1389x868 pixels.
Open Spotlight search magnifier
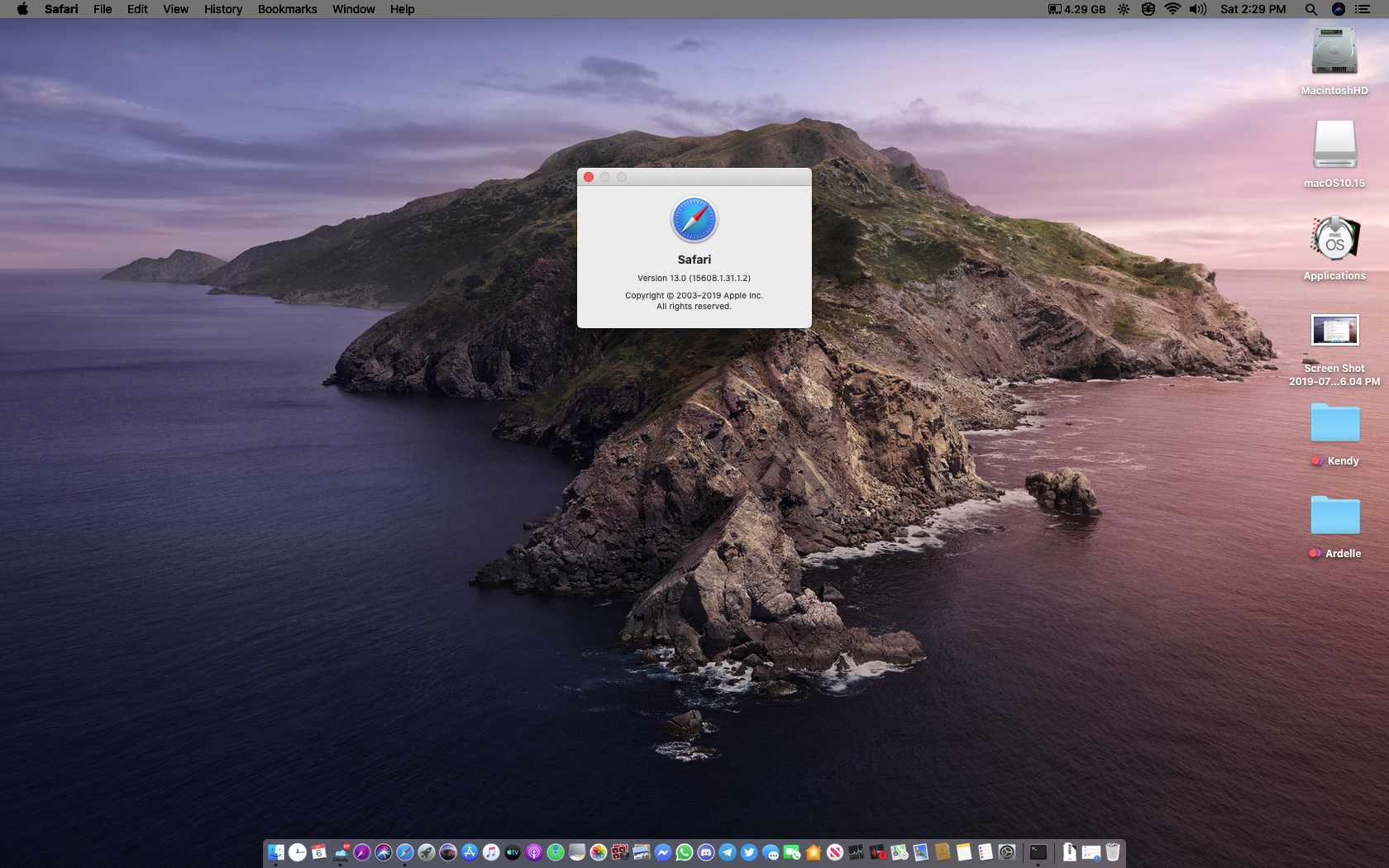(x=1311, y=9)
